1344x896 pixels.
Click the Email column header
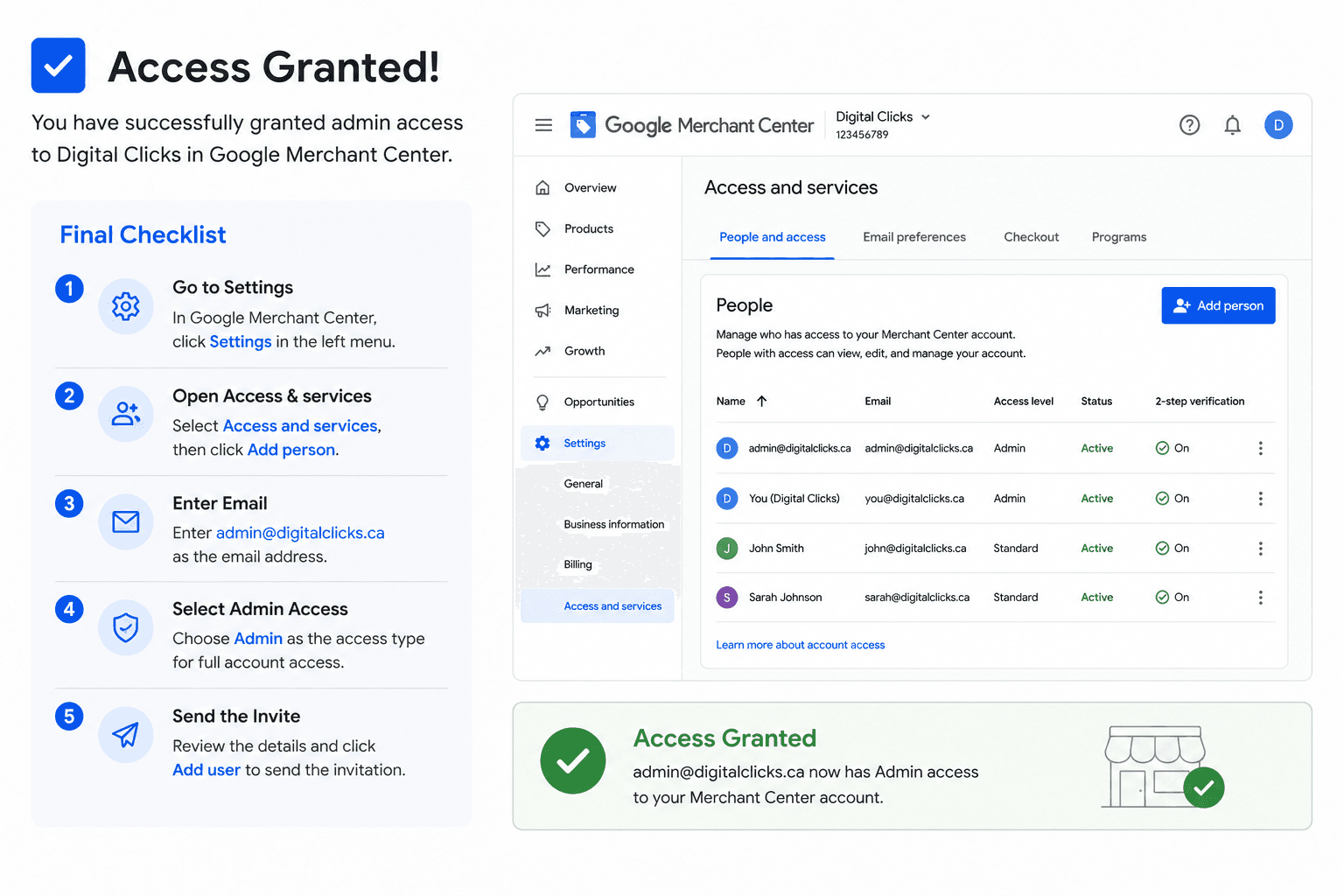click(878, 402)
